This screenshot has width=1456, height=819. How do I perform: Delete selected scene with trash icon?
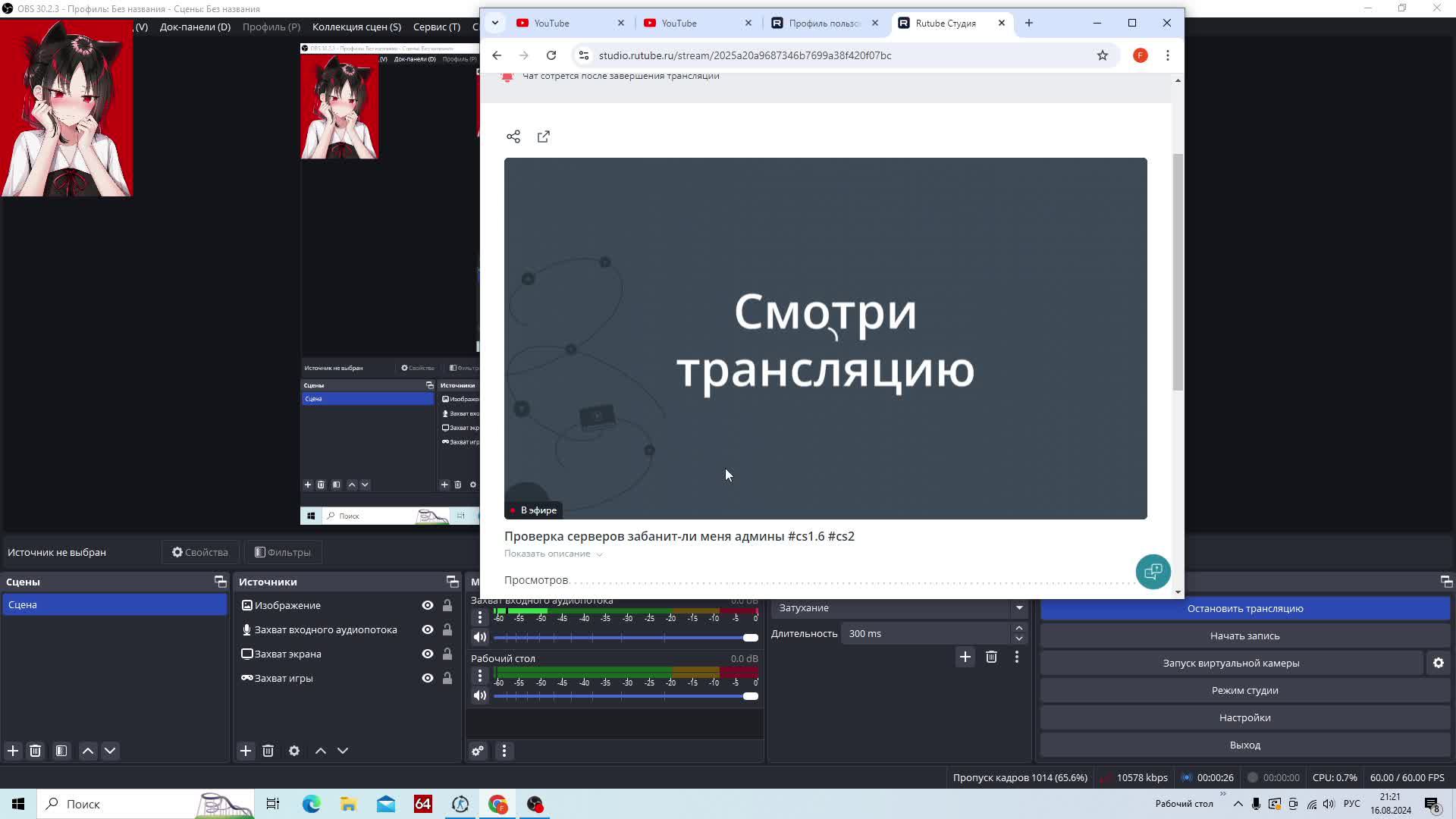pos(35,751)
